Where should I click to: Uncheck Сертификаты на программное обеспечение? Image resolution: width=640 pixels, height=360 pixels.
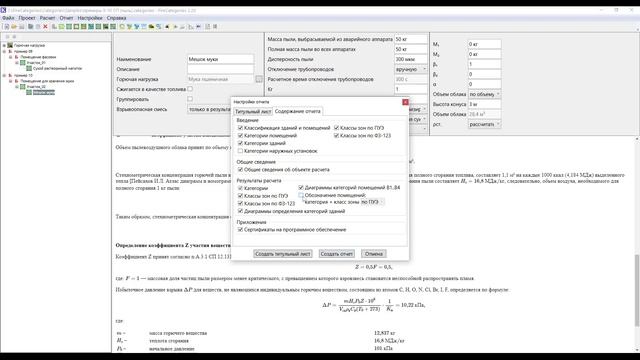[240, 230]
